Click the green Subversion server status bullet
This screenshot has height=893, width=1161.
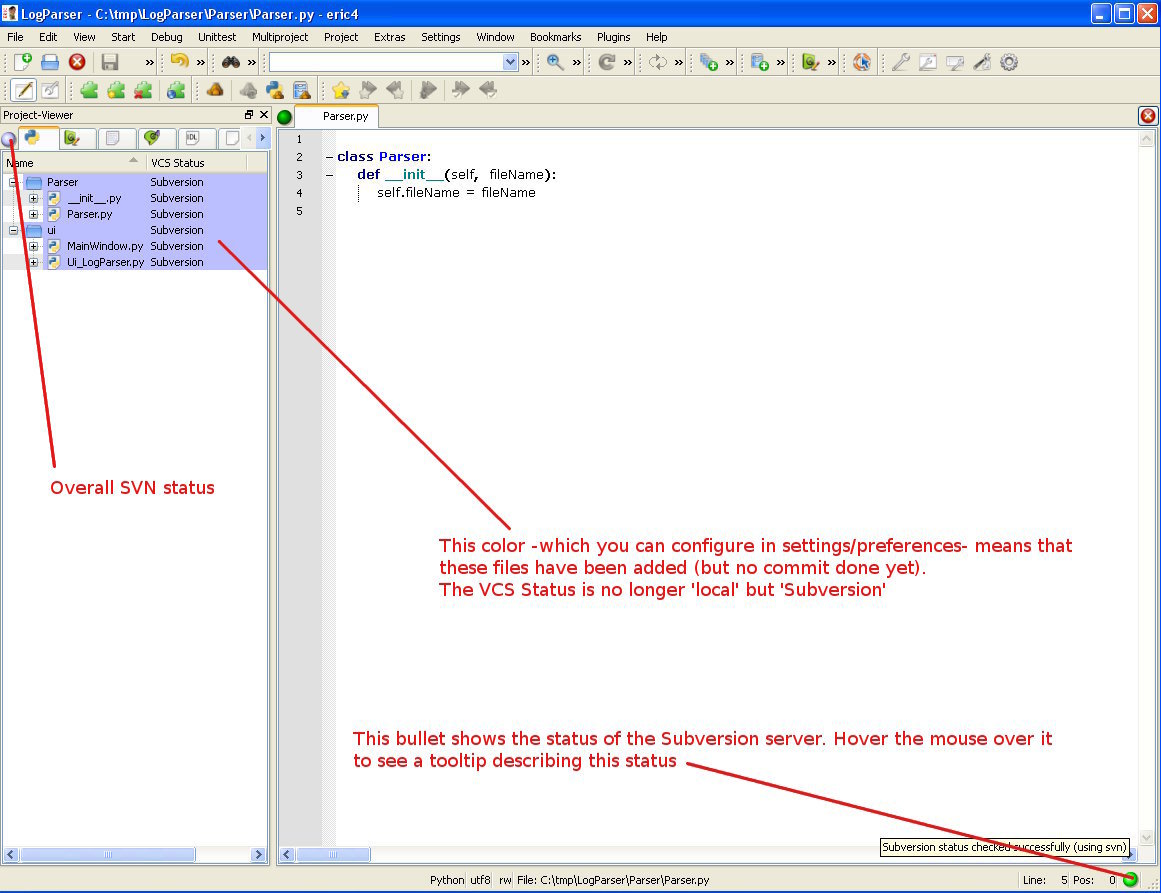click(1130, 880)
